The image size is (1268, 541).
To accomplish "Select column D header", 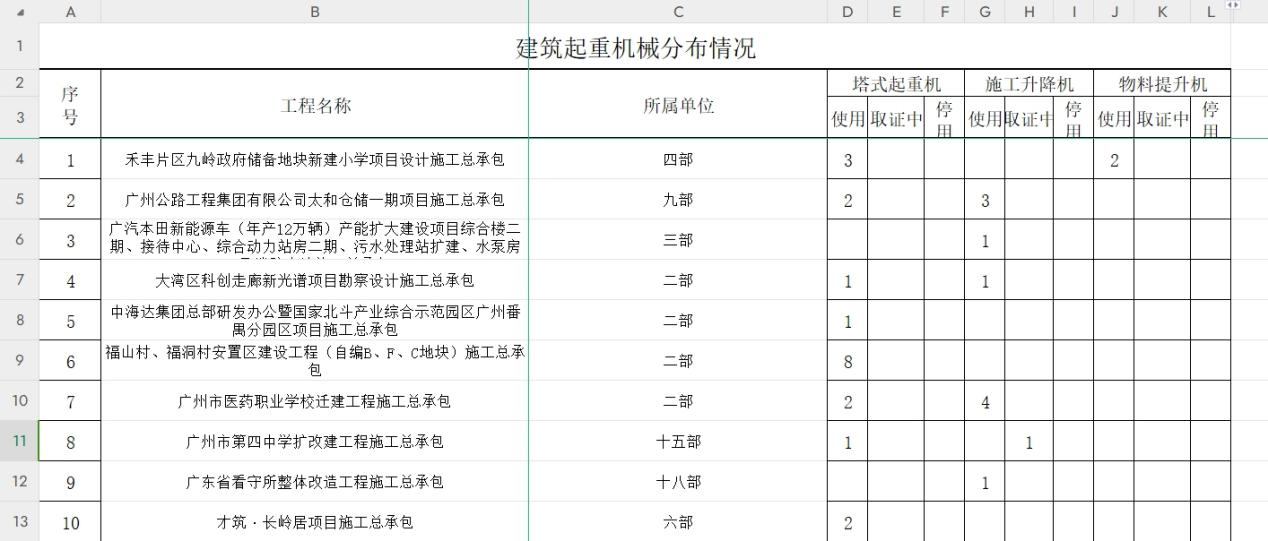I will [x=847, y=11].
